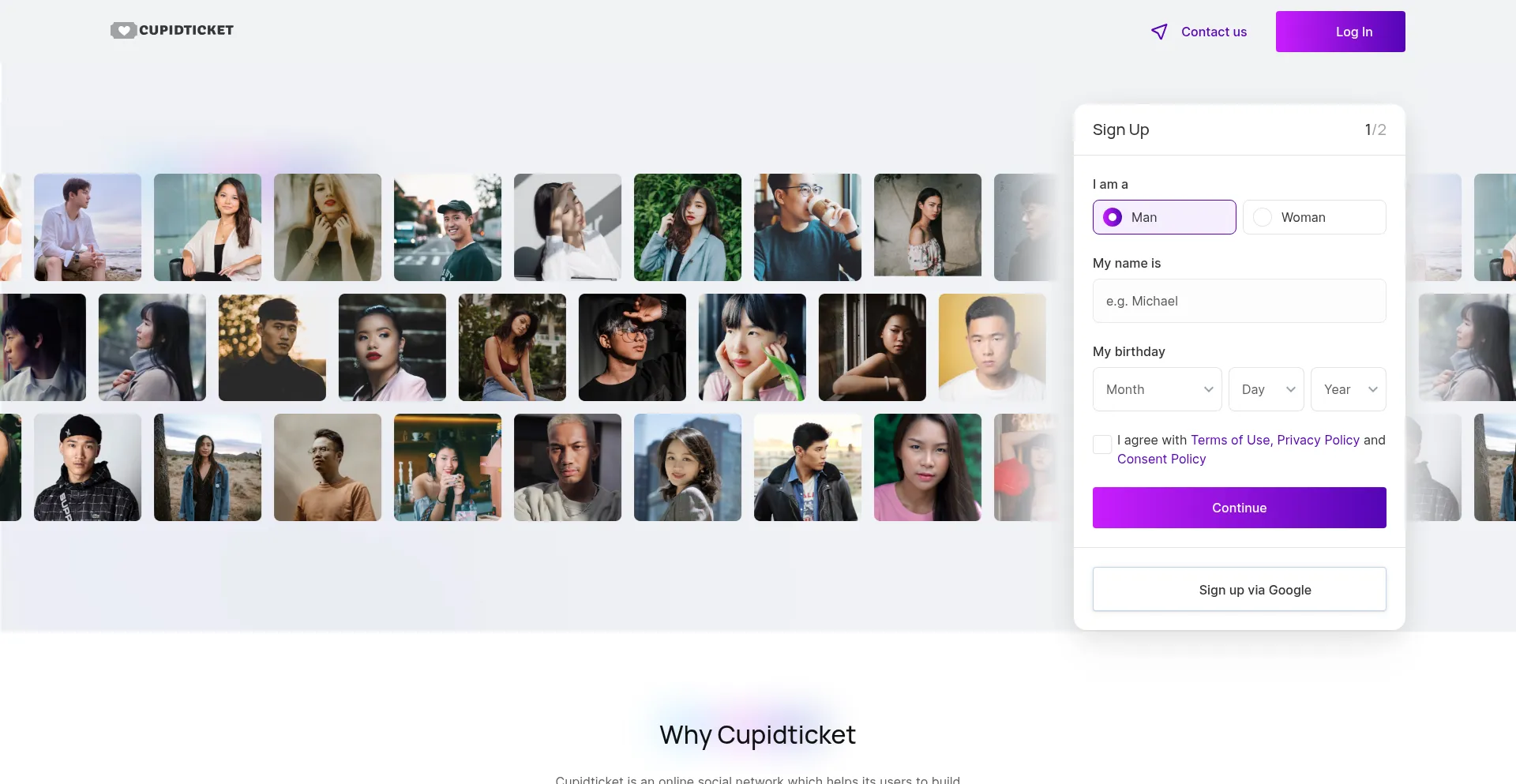Image resolution: width=1516 pixels, height=784 pixels.
Task: View the Consent Policy link
Action: tap(1161, 459)
